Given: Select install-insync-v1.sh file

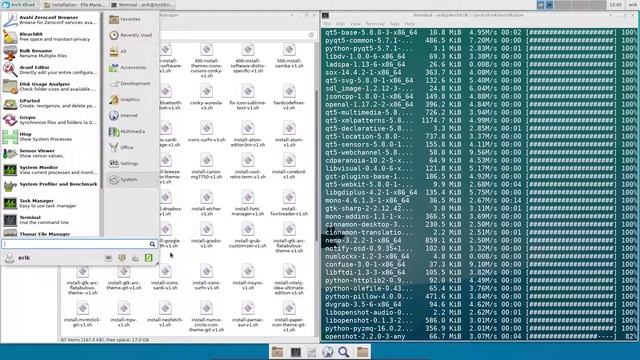Looking at the screenshot, I should pos(248,278).
